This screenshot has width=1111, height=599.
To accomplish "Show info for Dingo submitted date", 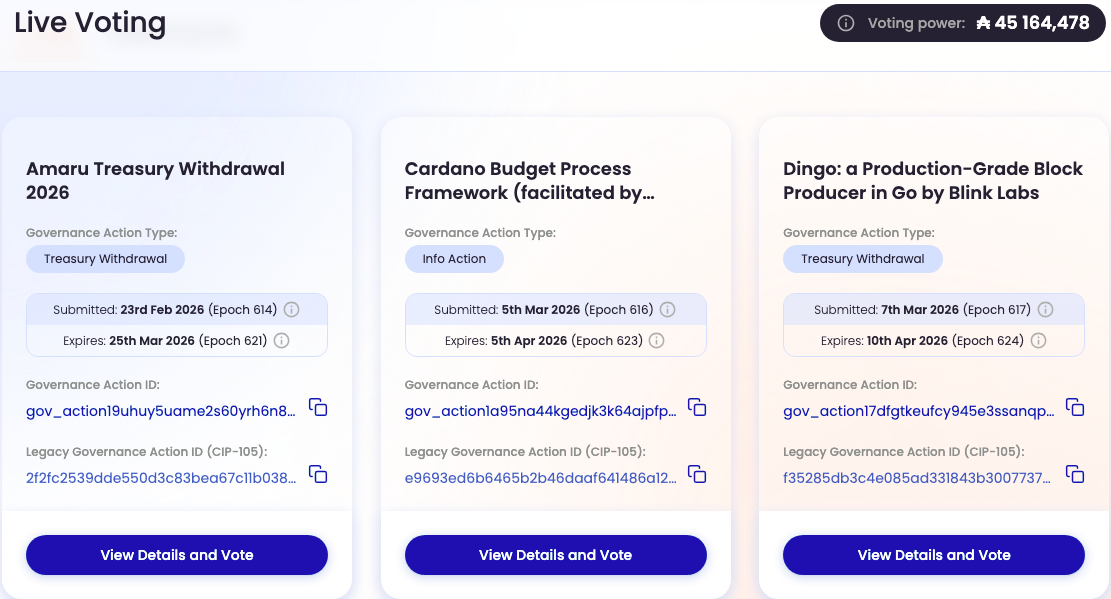I will pyautogui.click(x=1045, y=310).
